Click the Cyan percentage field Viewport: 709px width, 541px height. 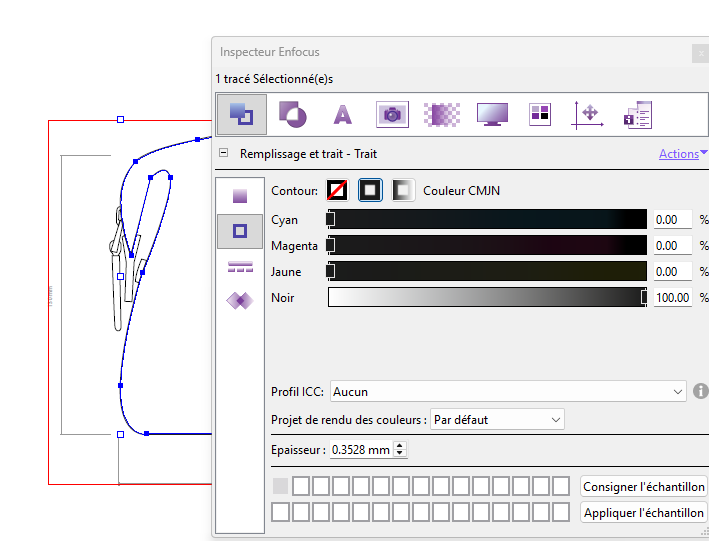pos(673,220)
